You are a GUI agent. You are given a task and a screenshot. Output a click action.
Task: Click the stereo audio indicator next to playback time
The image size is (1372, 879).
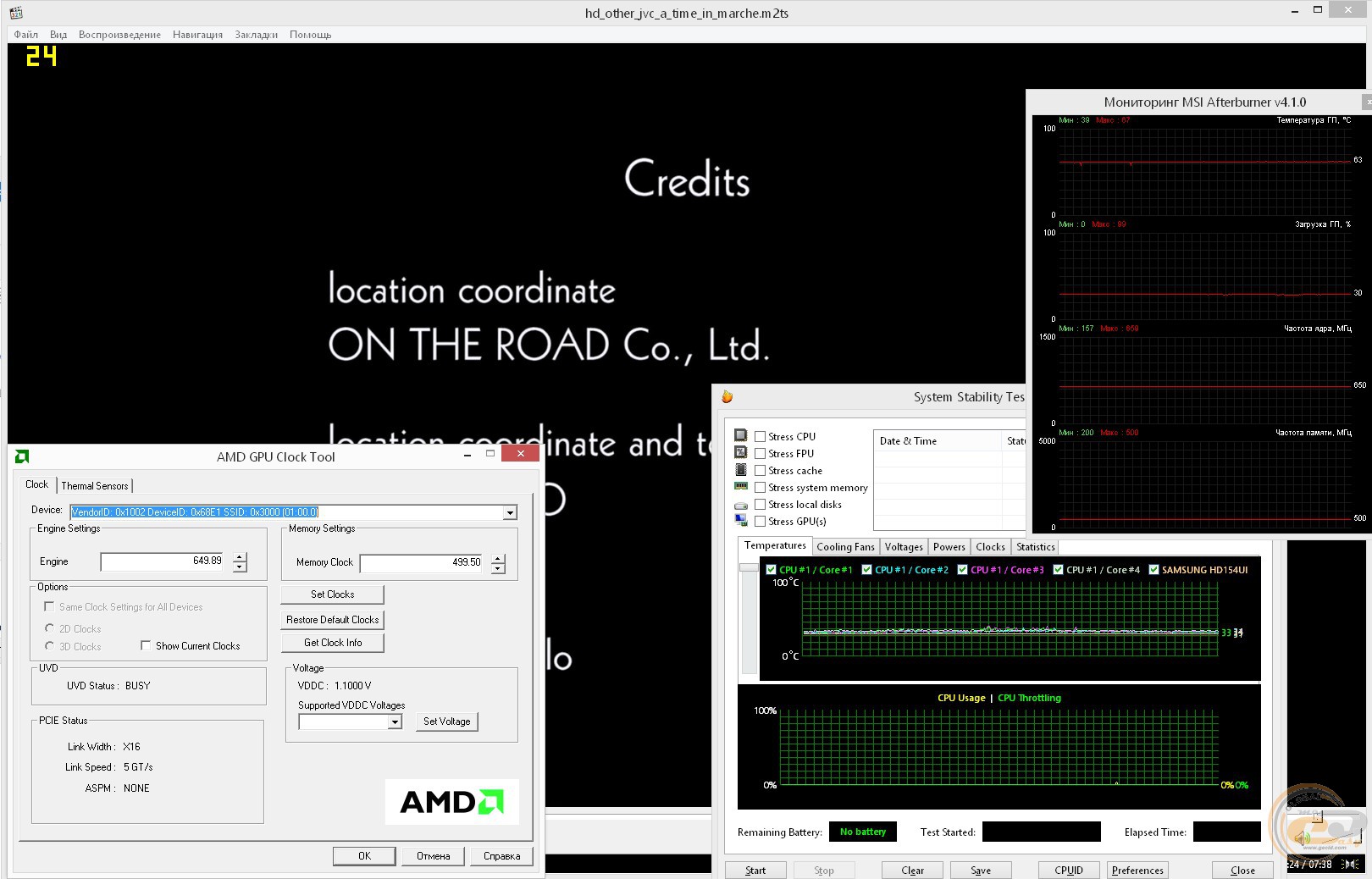[1351, 865]
